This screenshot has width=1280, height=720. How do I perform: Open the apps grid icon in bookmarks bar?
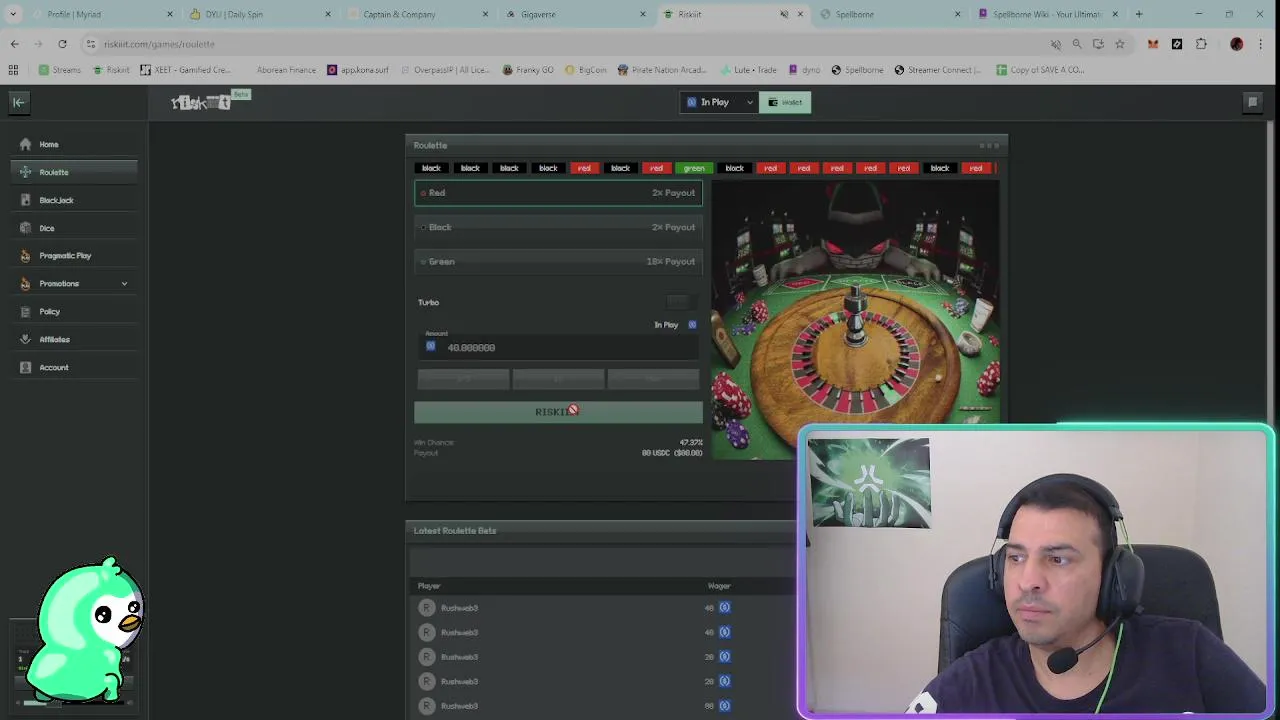(x=13, y=70)
